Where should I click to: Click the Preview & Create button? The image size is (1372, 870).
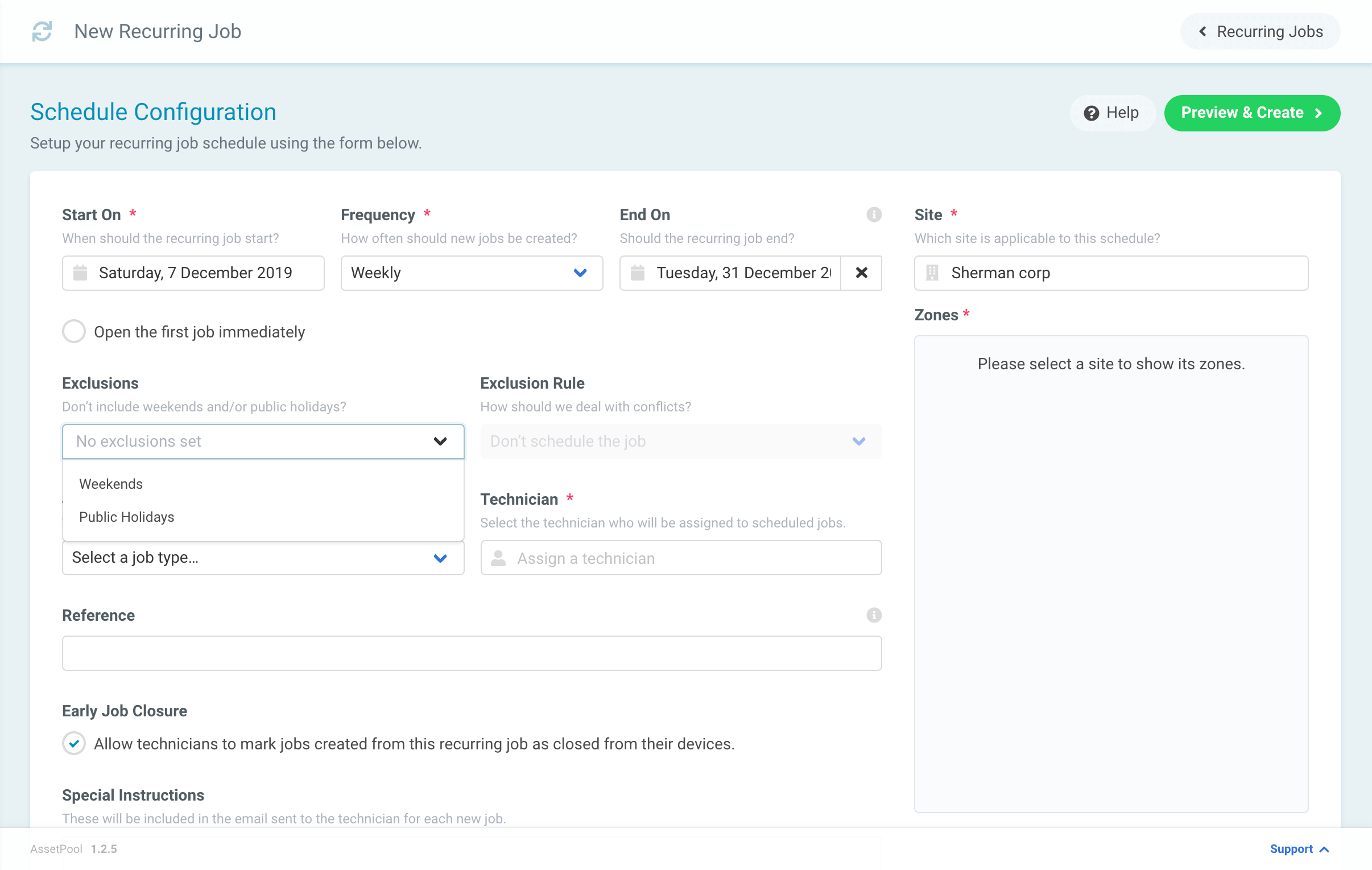(x=1252, y=113)
